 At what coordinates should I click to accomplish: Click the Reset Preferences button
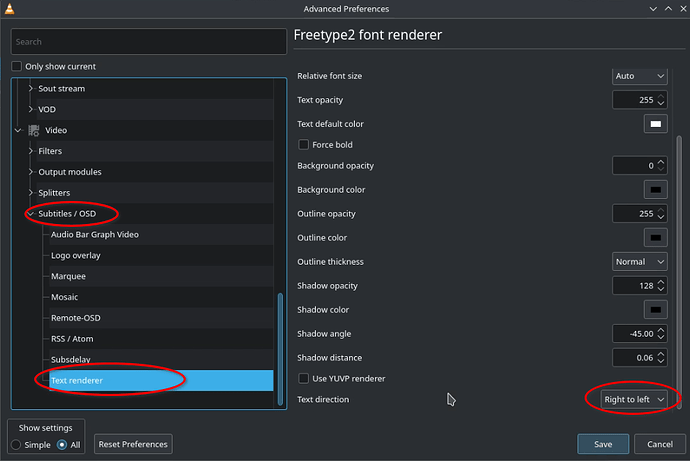click(x=133, y=444)
